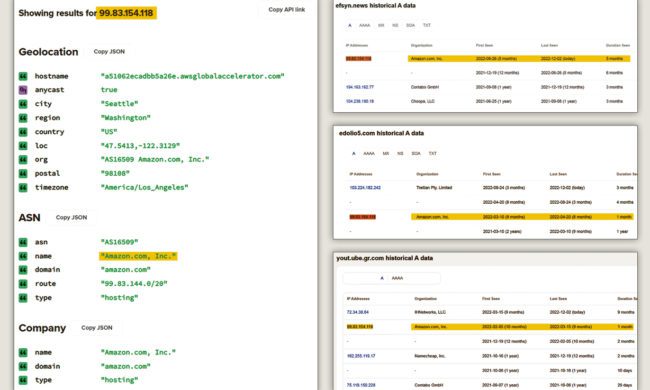650x390 pixels.
Task: Click First Seen column header in efsyn.news panel
Action: [x=484, y=46]
